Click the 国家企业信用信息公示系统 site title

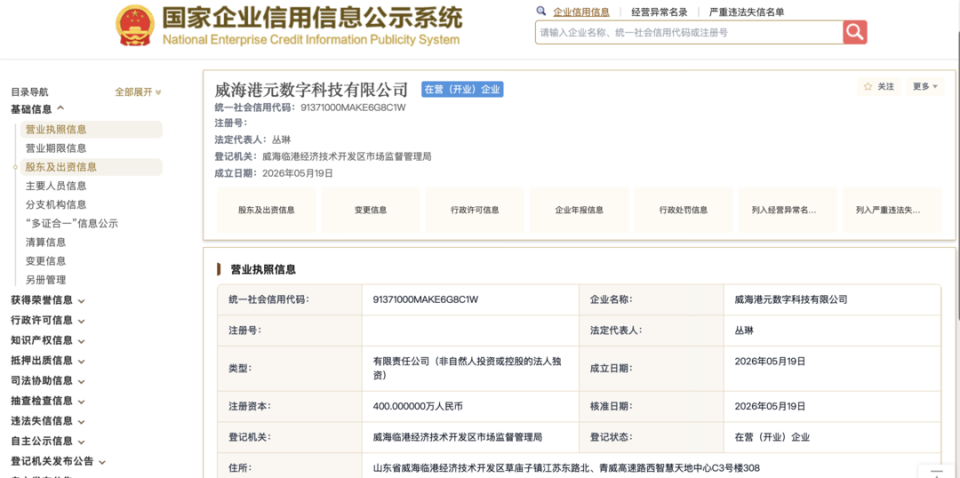[x=312, y=18]
